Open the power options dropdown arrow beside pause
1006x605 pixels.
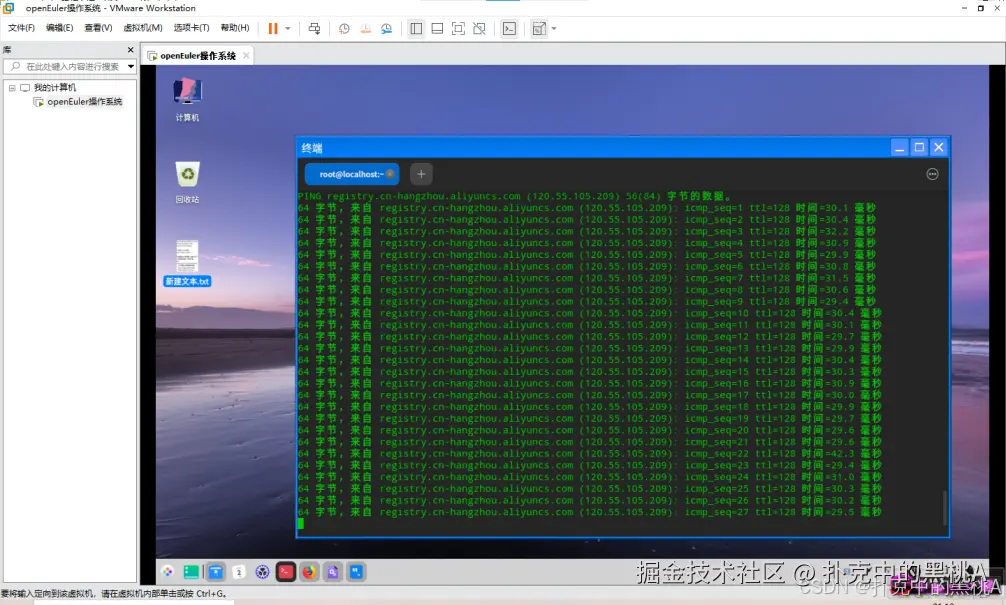tap(287, 28)
